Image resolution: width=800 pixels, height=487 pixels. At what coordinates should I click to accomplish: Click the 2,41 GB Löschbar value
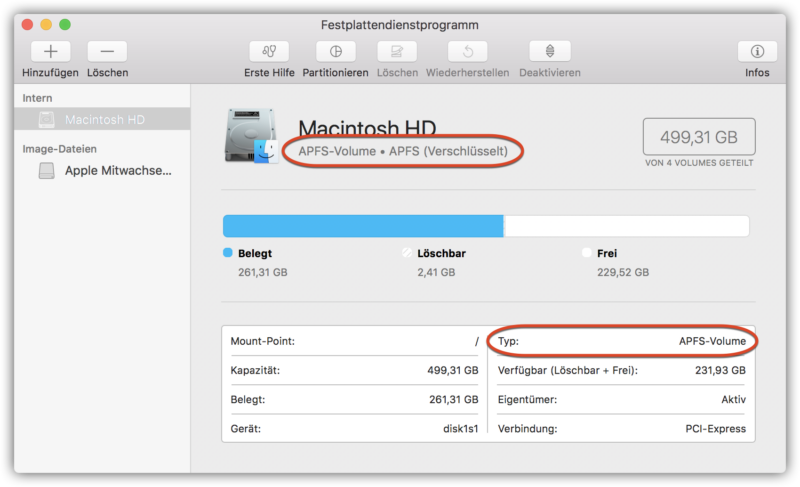436,272
